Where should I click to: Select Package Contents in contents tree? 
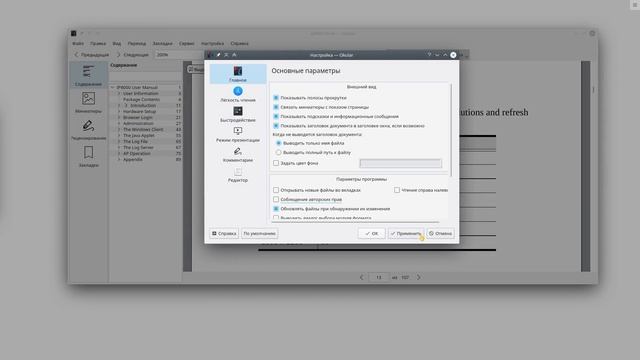(141, 100)
